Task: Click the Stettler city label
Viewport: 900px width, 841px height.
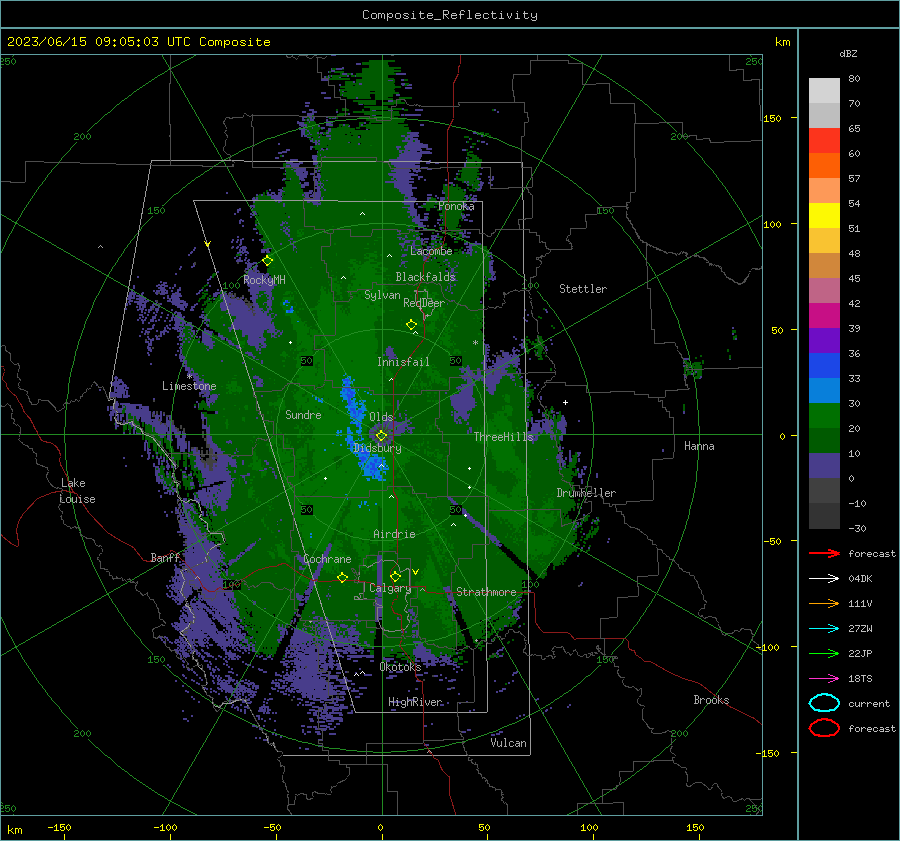Action: click(x=583, y=289)
